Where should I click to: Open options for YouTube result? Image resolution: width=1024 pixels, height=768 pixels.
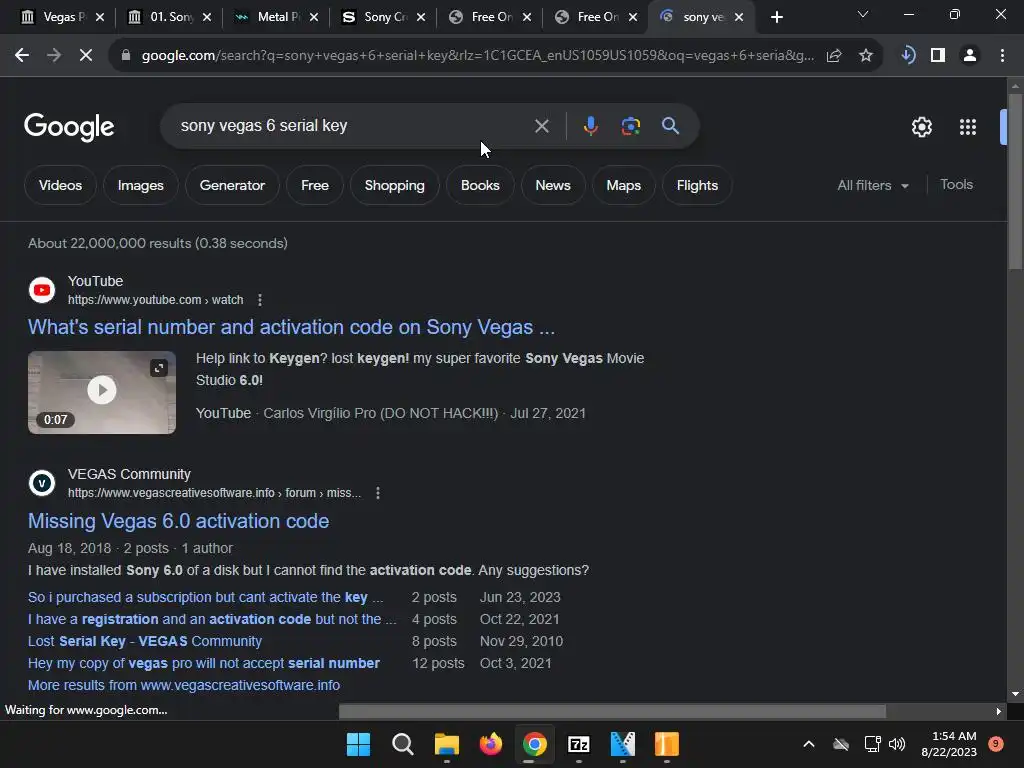tap(260, 300)
